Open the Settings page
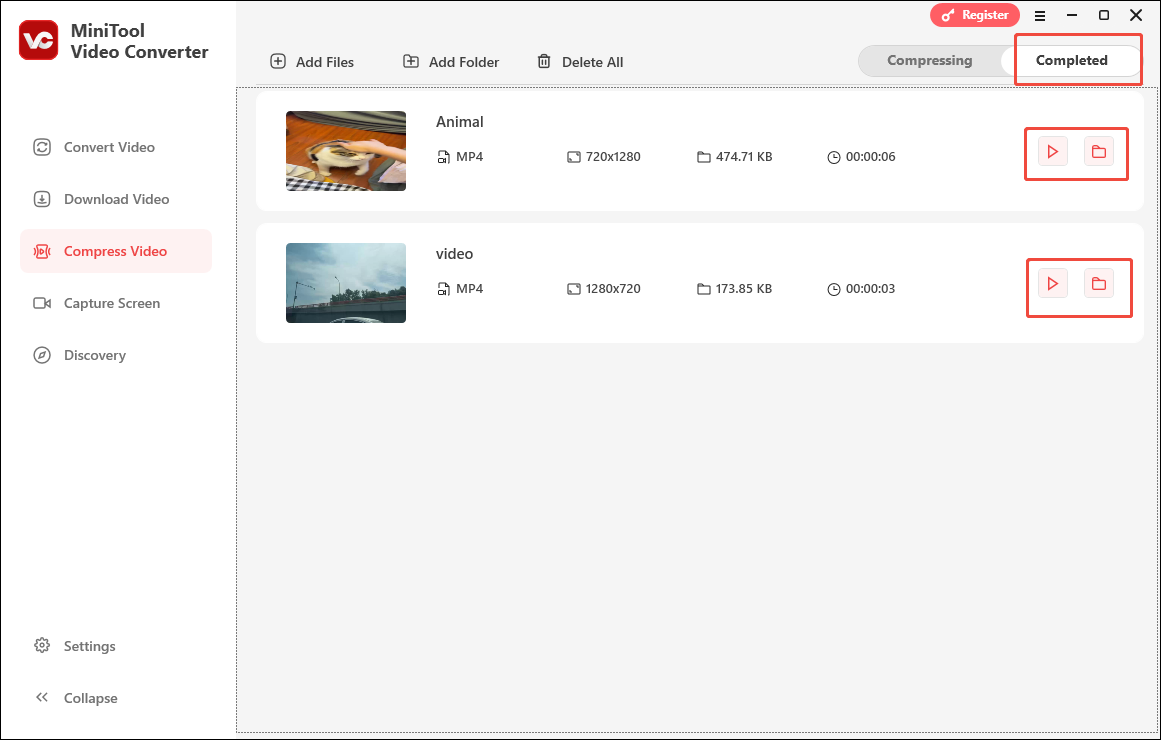Viewport: 1161px width, 740px height. point(75,646)
